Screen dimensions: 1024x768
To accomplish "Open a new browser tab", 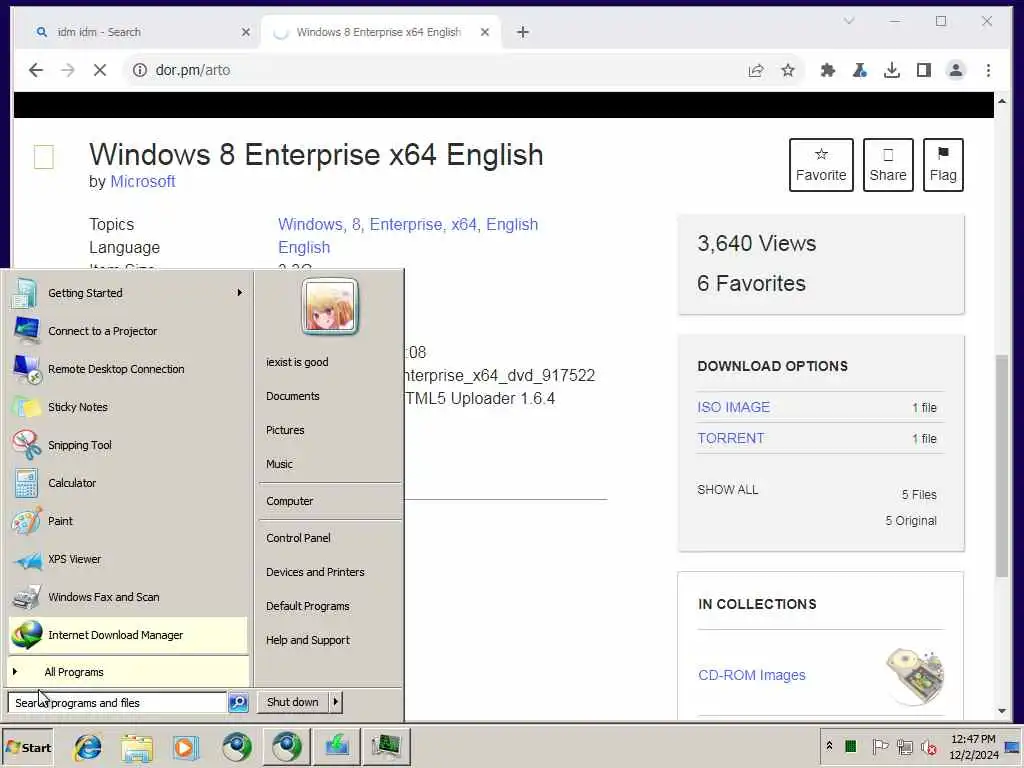I will [522, 32].
